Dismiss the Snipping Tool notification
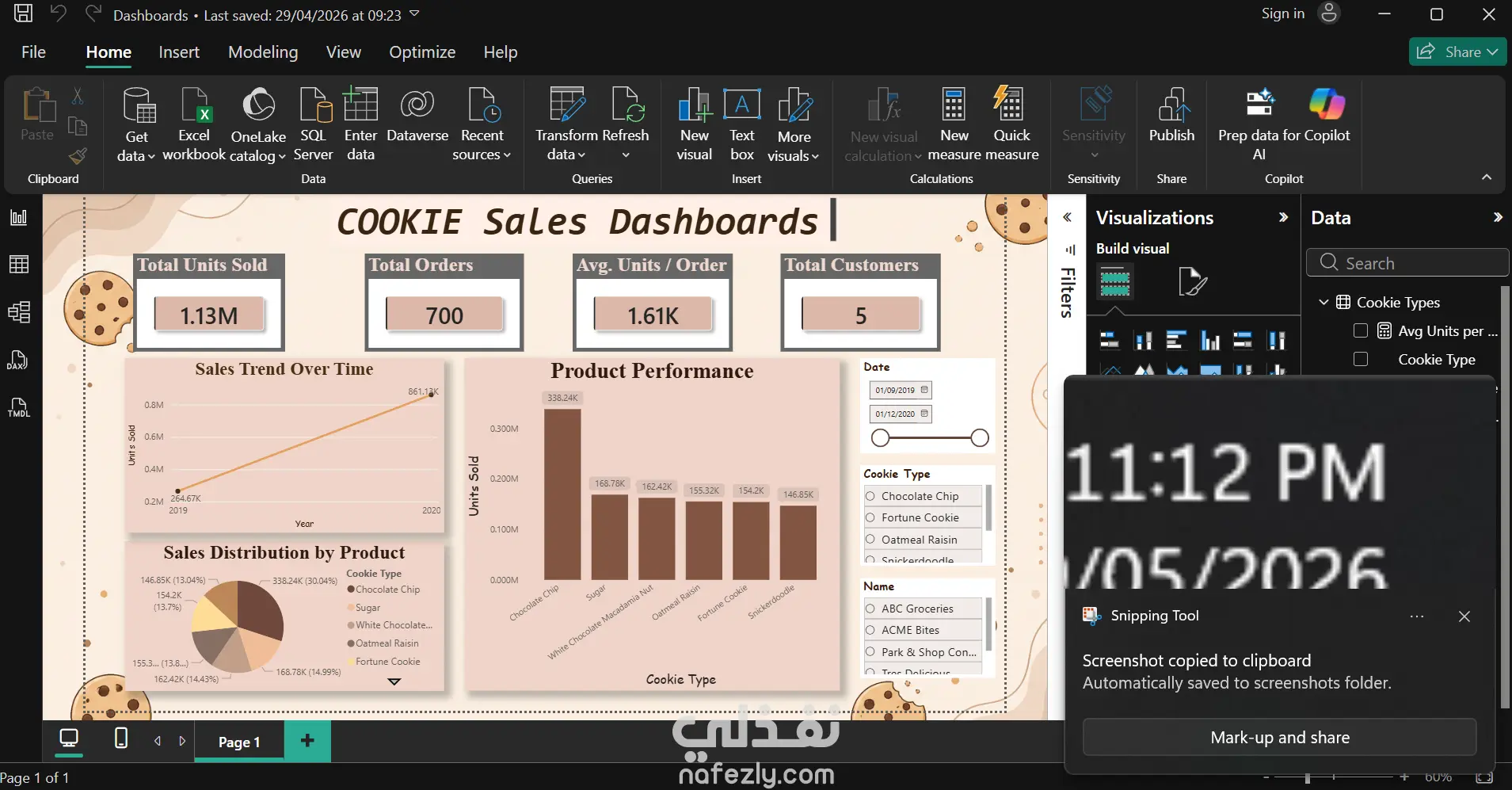The height and width of the screenshot is (790, 1512). pyautogui.click(x=1464, y=616)
